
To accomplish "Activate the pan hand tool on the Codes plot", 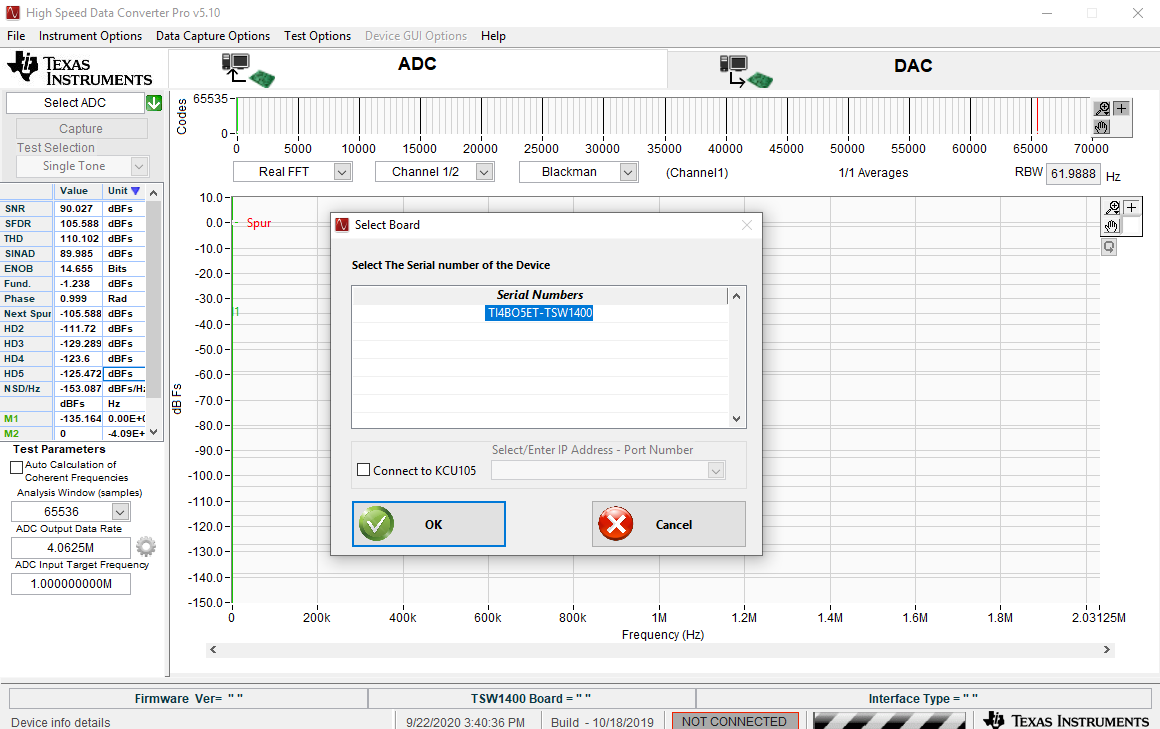I will (1102, 126).
